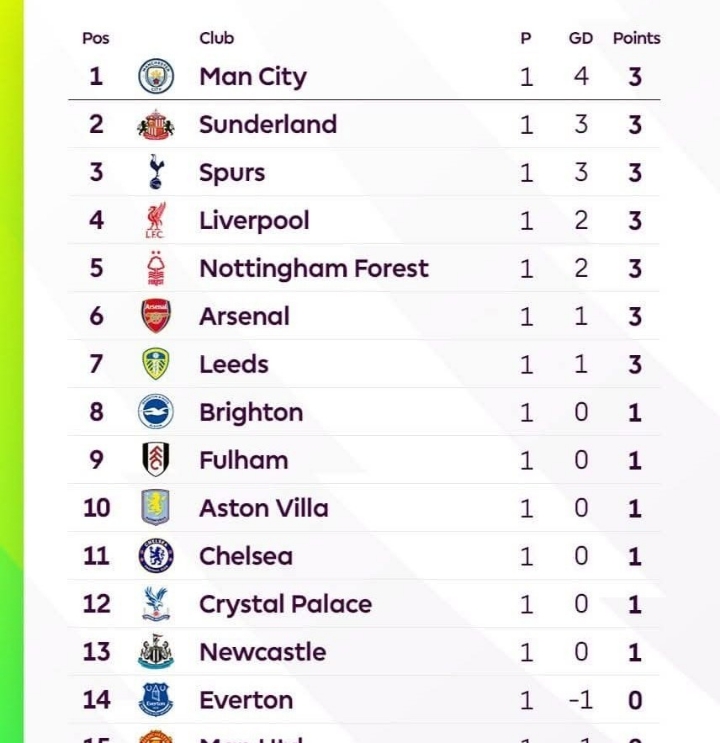
Task: Sort table by GD column header
Action: [581, 38]
